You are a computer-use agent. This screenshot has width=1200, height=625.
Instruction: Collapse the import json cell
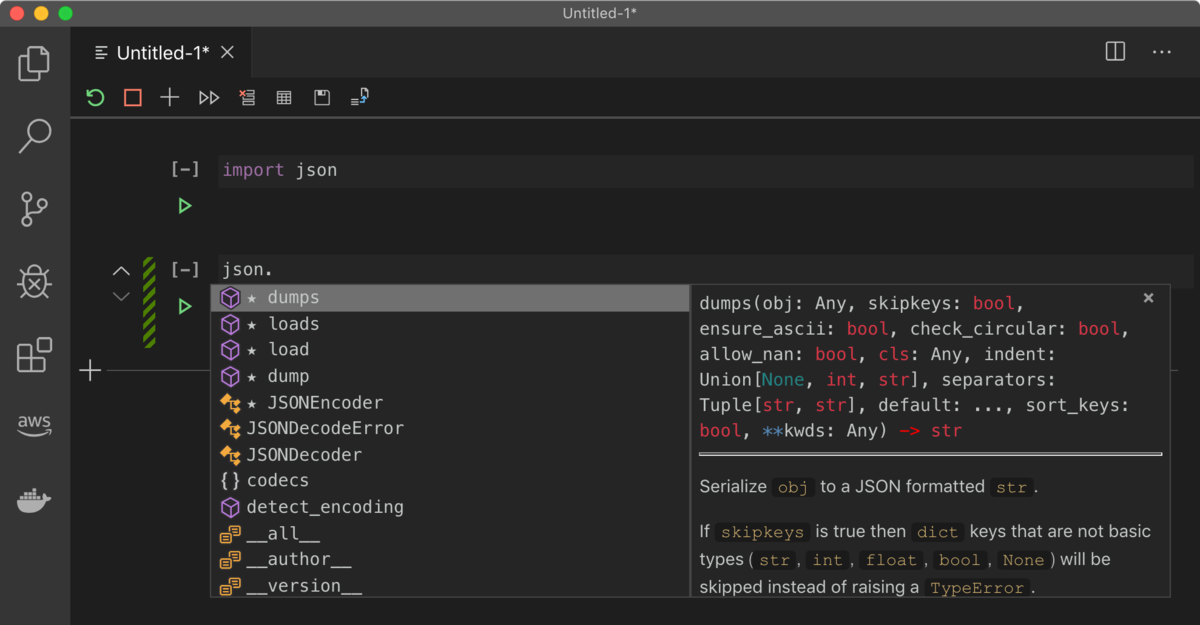185,169
